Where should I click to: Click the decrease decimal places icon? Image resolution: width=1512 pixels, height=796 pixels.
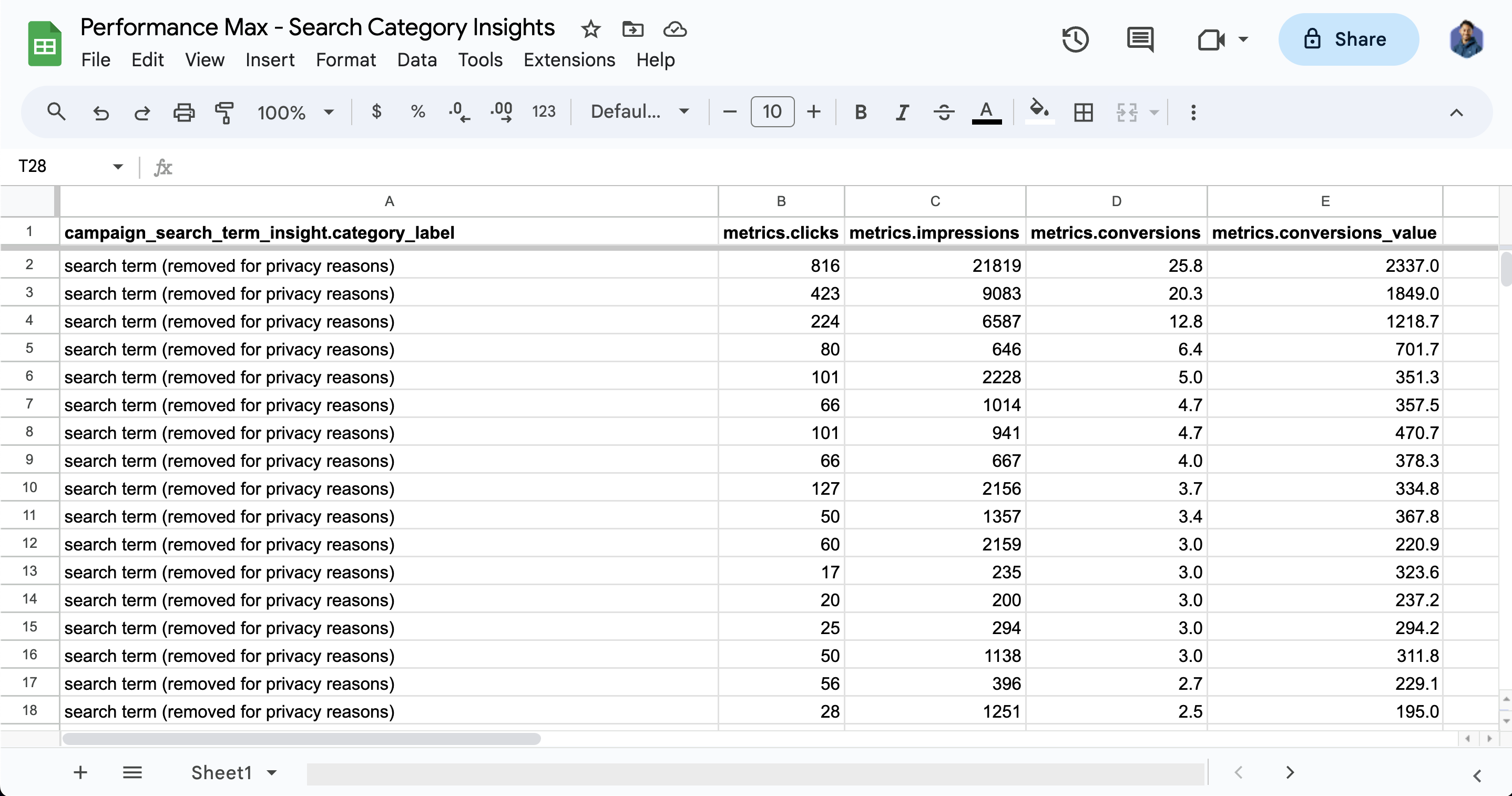[459, 111]
